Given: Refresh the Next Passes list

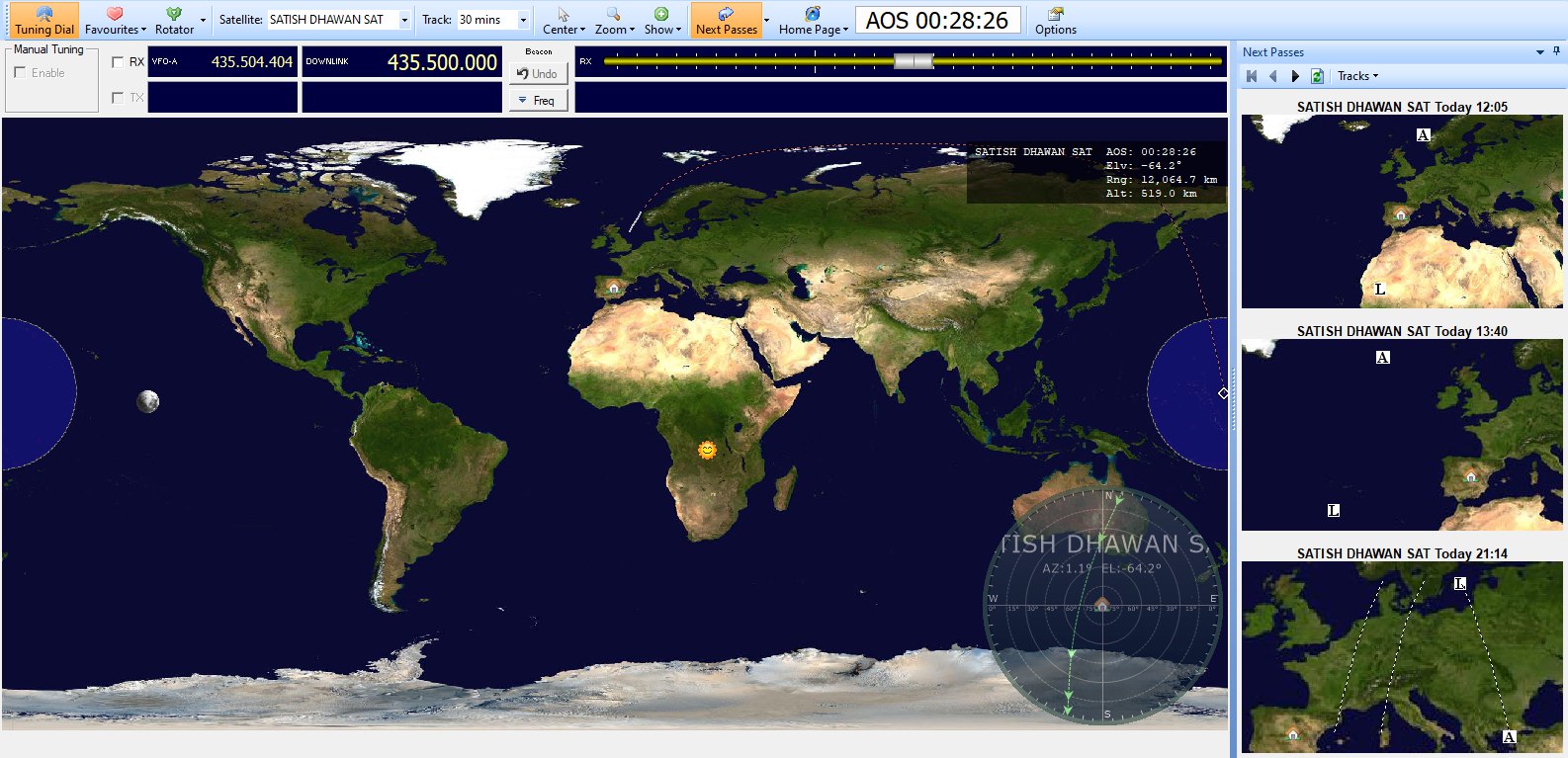Looking at the screenshot, I should tap(1317, 76).
